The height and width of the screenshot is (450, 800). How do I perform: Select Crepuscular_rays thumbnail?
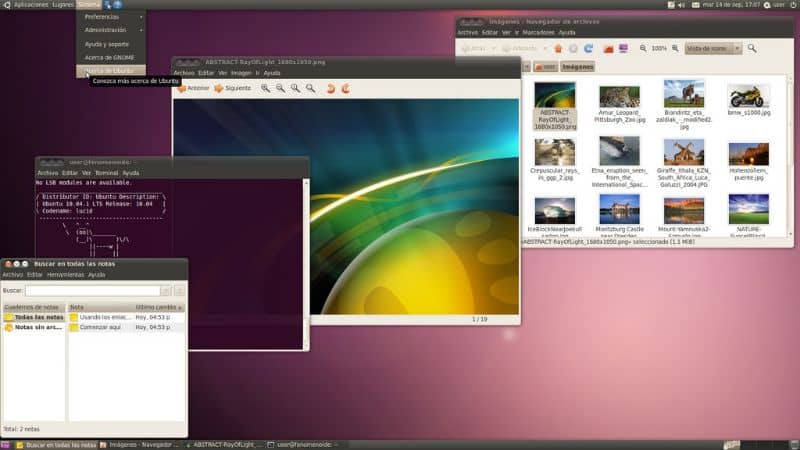pyautogui.click(x=555, y=152)
